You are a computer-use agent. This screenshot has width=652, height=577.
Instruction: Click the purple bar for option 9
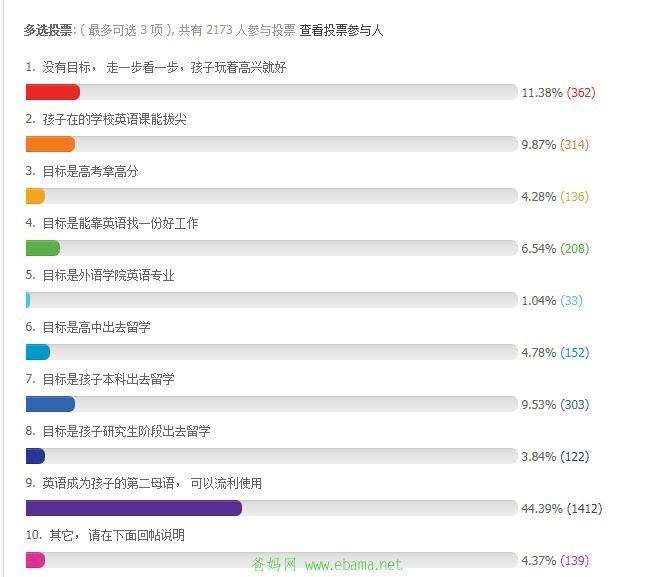pos(134,508)
